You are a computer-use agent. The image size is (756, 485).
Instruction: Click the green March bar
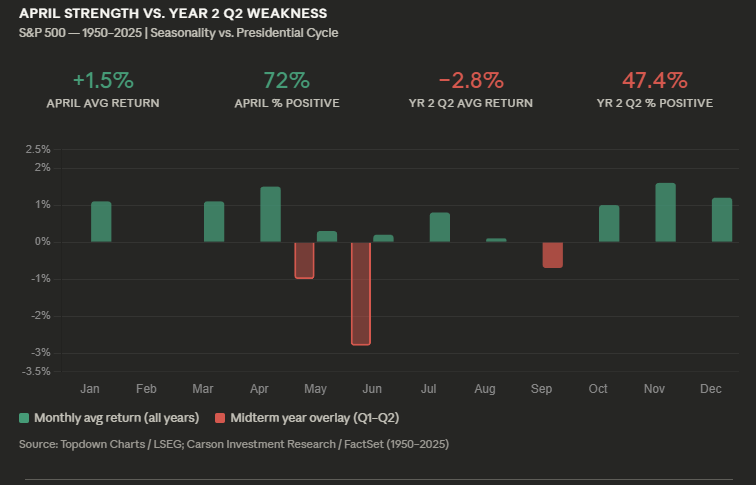pyautogui.click(x=214, y=221)
